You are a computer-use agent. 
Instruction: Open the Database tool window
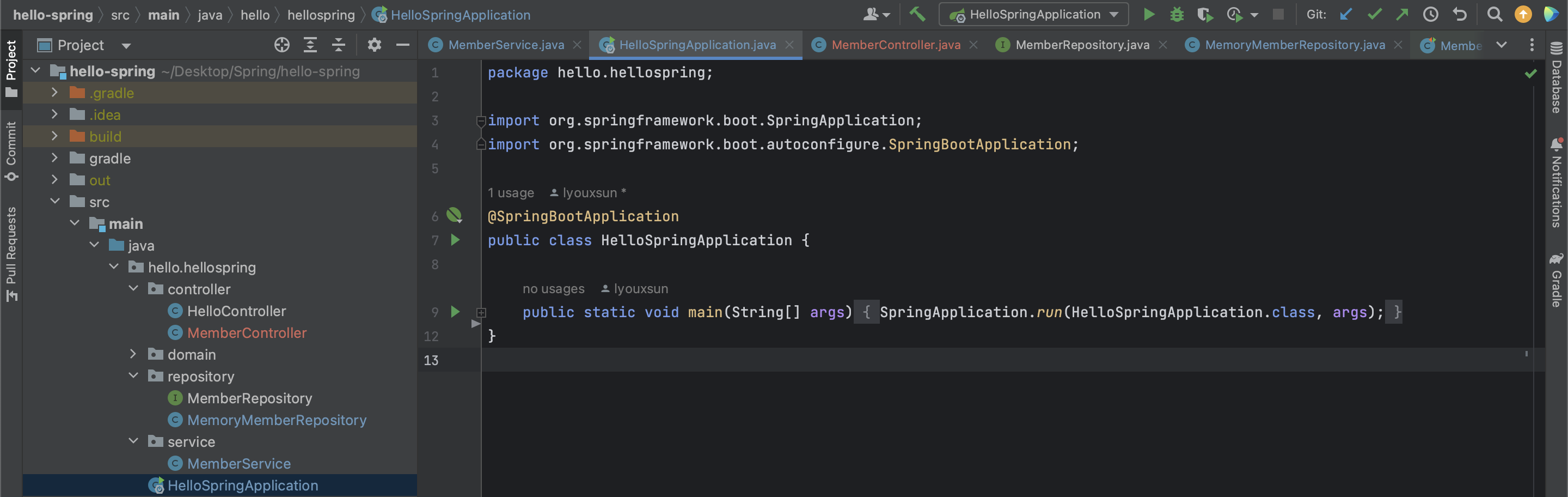[1557, 77]
